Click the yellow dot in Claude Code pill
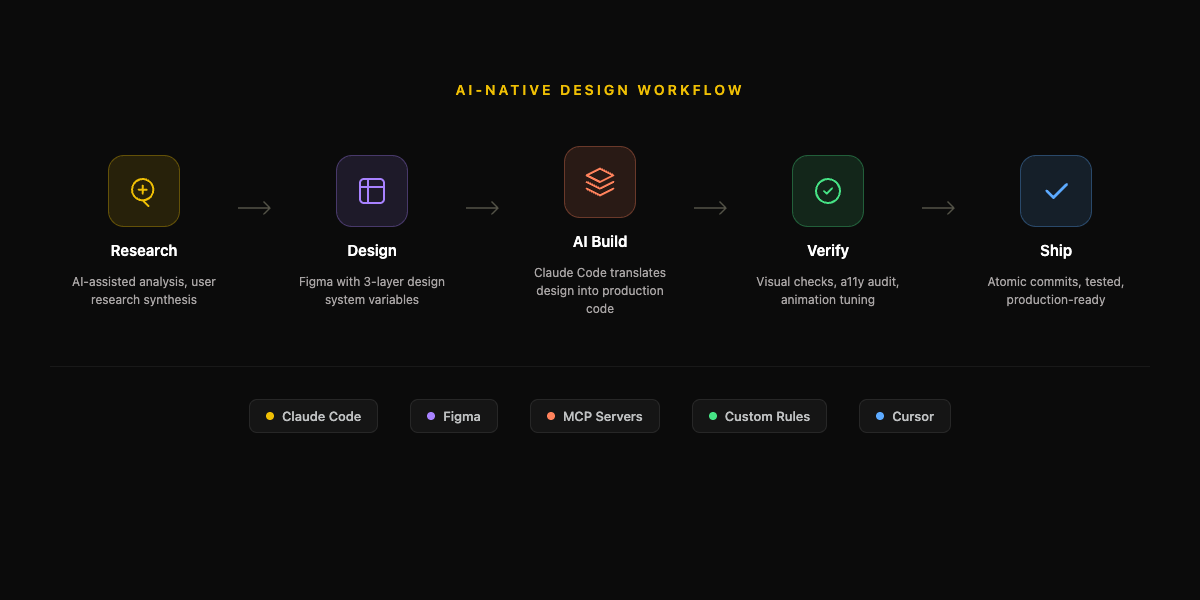 pos(268,416)
